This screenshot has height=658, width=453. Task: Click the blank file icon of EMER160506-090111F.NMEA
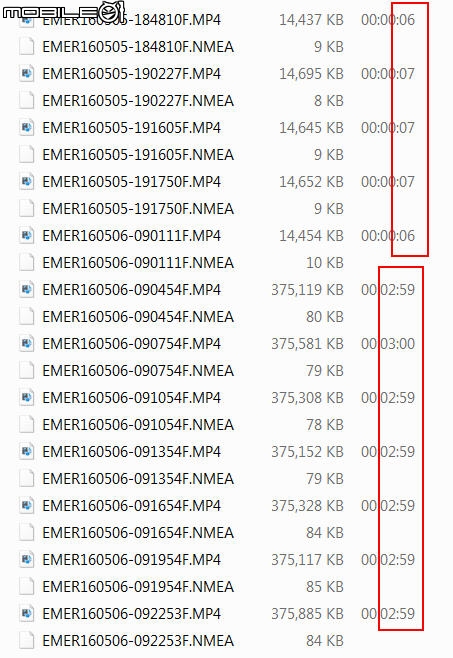click(27, 263)
